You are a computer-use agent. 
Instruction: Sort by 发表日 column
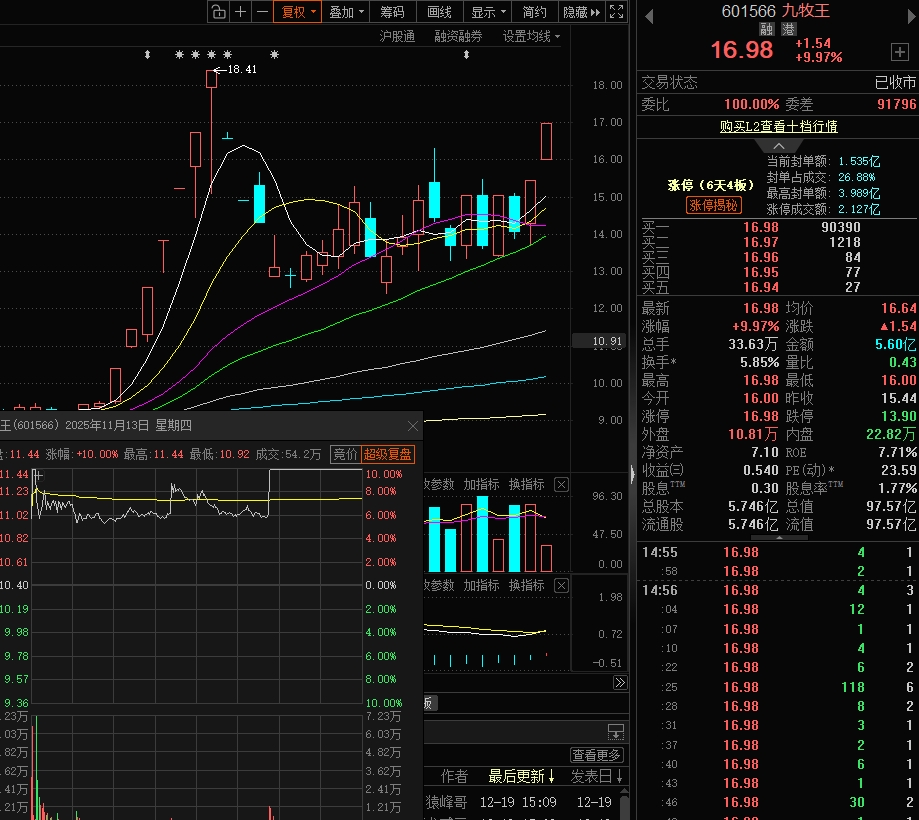pyautogui.click(x=596, y=777)
